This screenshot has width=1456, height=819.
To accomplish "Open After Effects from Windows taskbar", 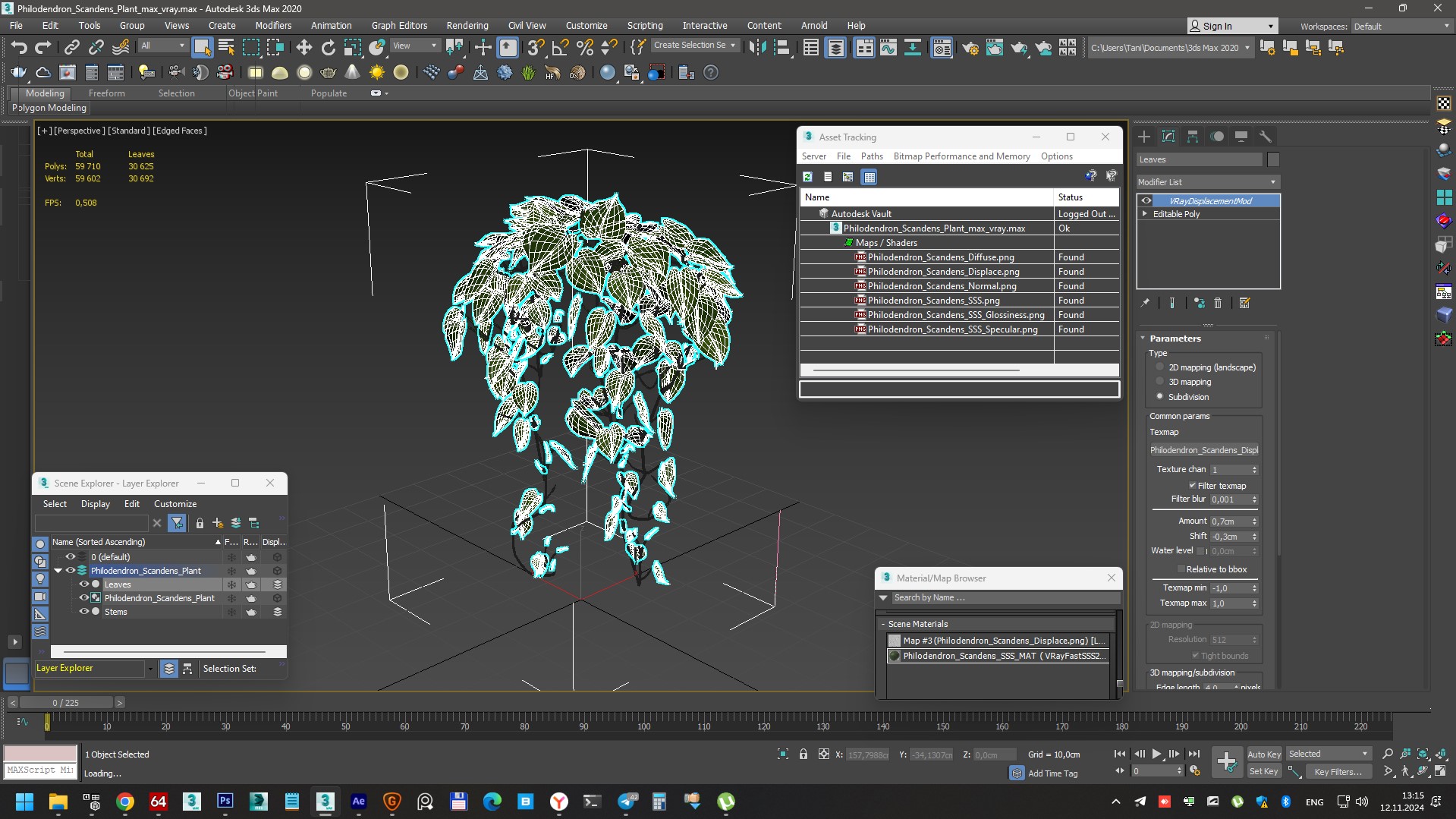I will (358, 802).
